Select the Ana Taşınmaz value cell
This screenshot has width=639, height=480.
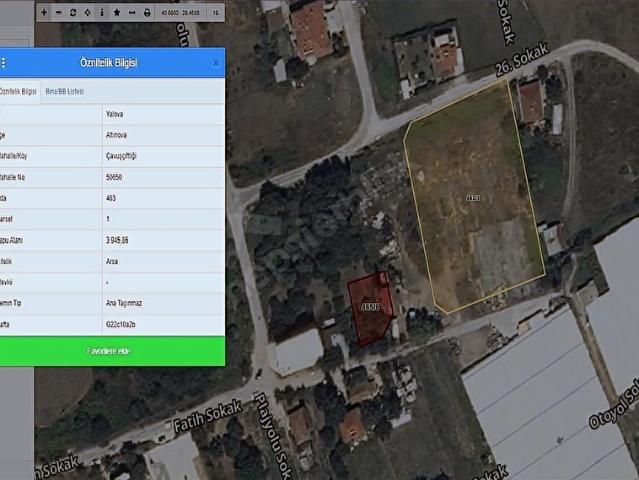[163, 303]
